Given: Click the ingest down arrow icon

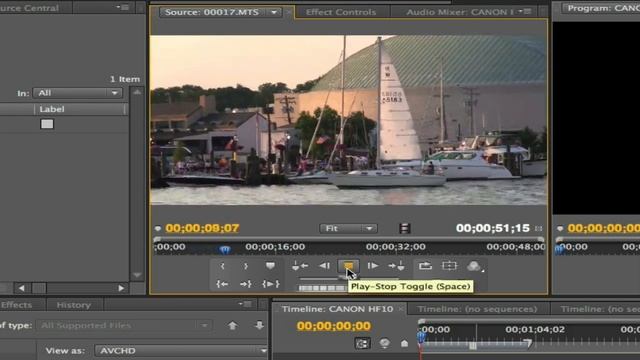Looking at the screenshot, I should pyautogui.click(x=259, y=326).
